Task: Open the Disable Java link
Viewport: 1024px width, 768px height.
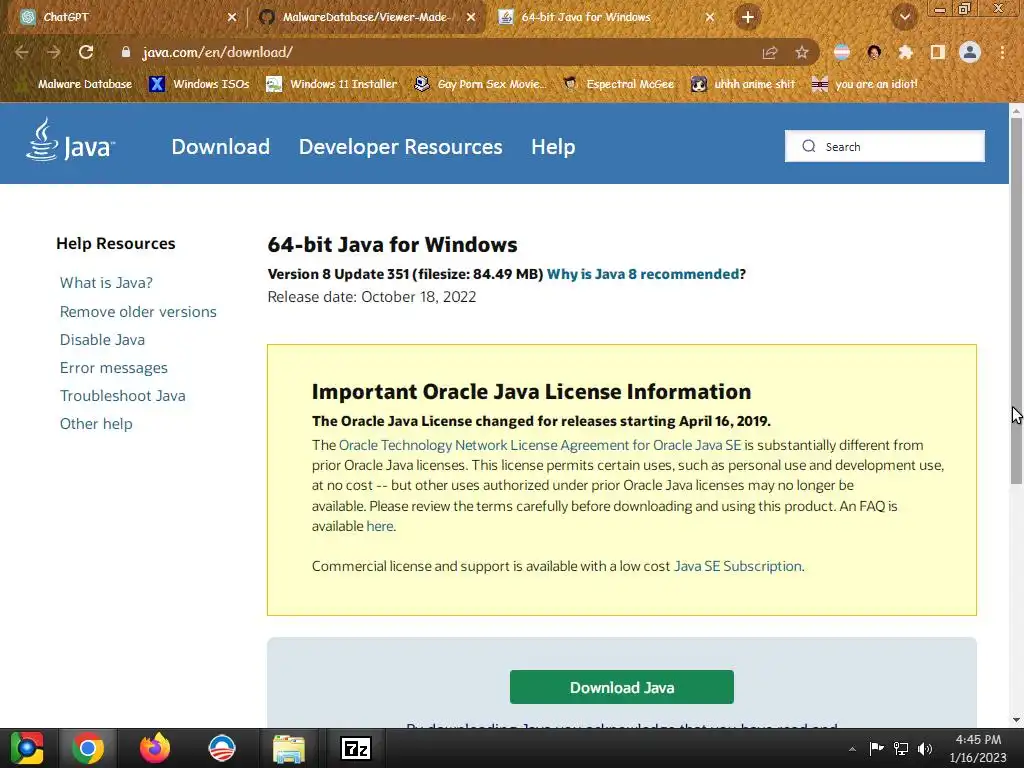Action: click(103, 340)
